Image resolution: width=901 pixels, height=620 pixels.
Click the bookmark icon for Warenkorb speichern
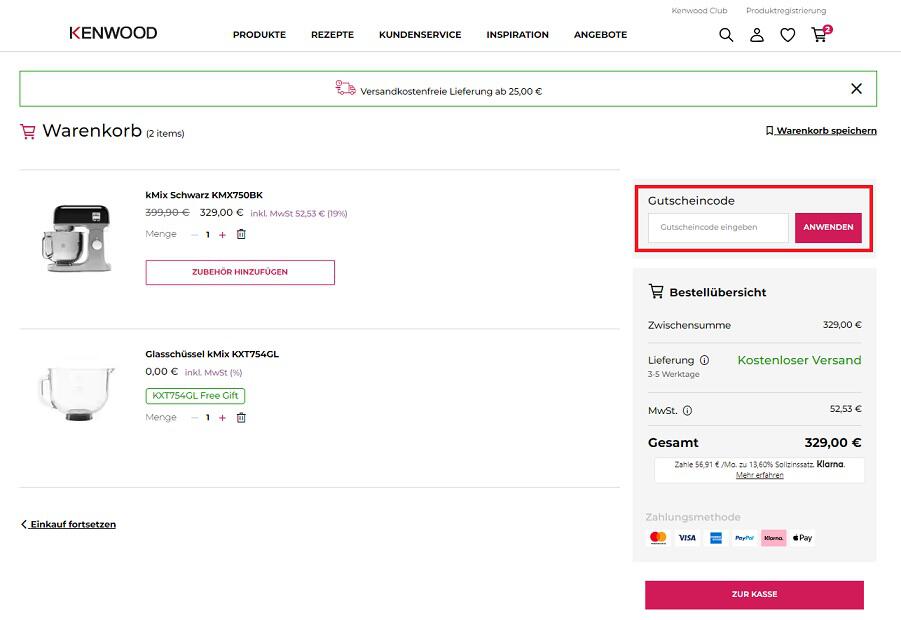[769, 130]
